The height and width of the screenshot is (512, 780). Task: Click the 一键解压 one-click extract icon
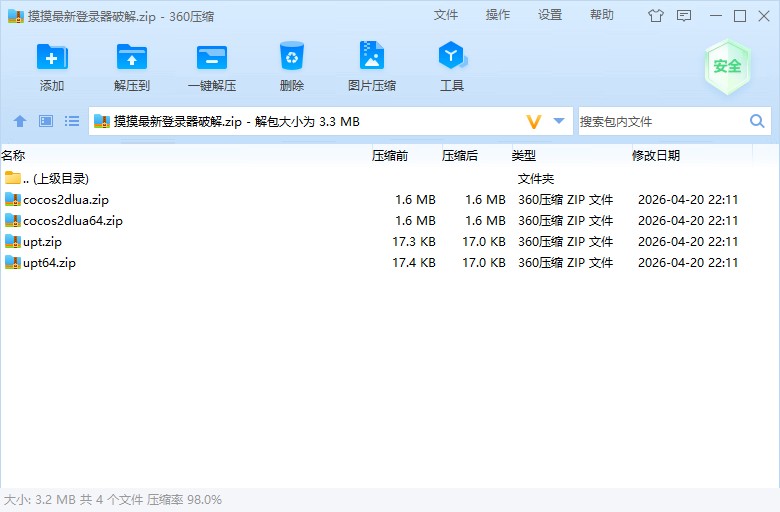[x=212, y=57]
